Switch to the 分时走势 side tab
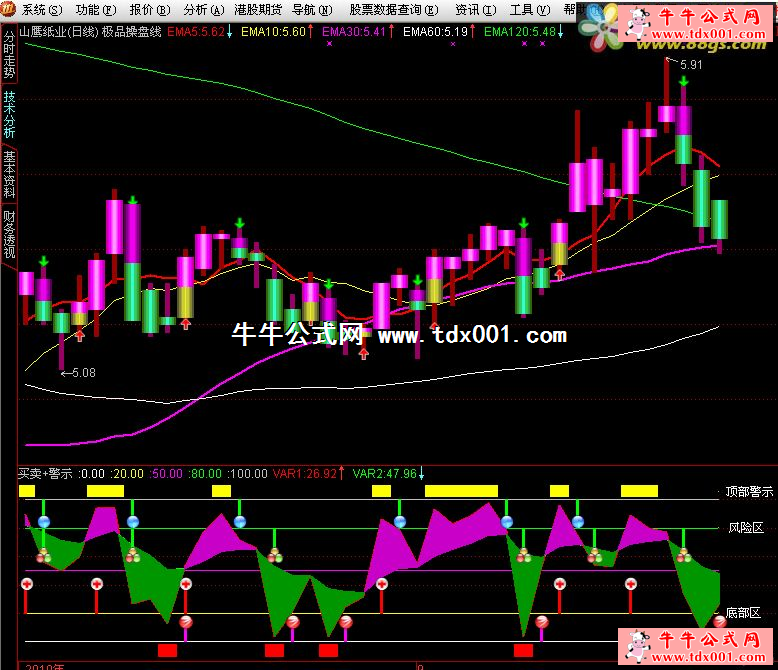The width and height of the screenshot is (778, 670). 9,56
